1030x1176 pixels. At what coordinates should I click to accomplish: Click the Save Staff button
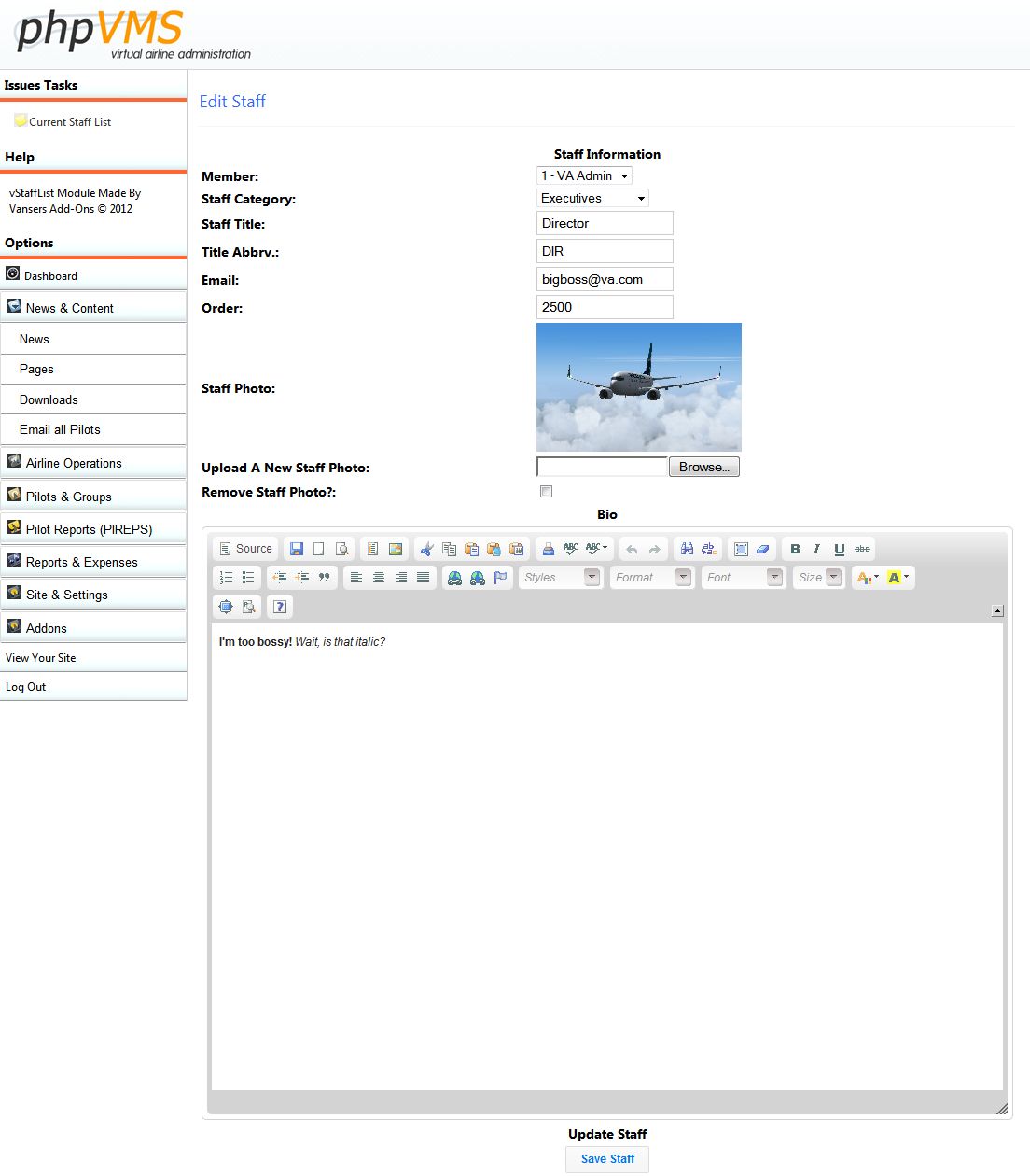[x=607, y=1159]
